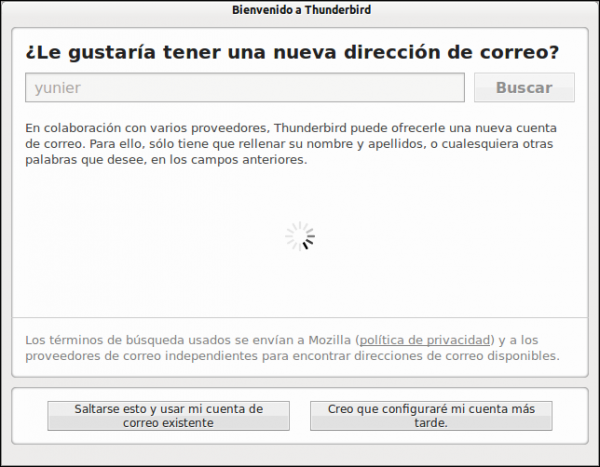Image resolution: width=600 pixels, height=467 pixels.
Task: Open the política de privacidad link
Action: pyautogui.click(x=425, y=340)
